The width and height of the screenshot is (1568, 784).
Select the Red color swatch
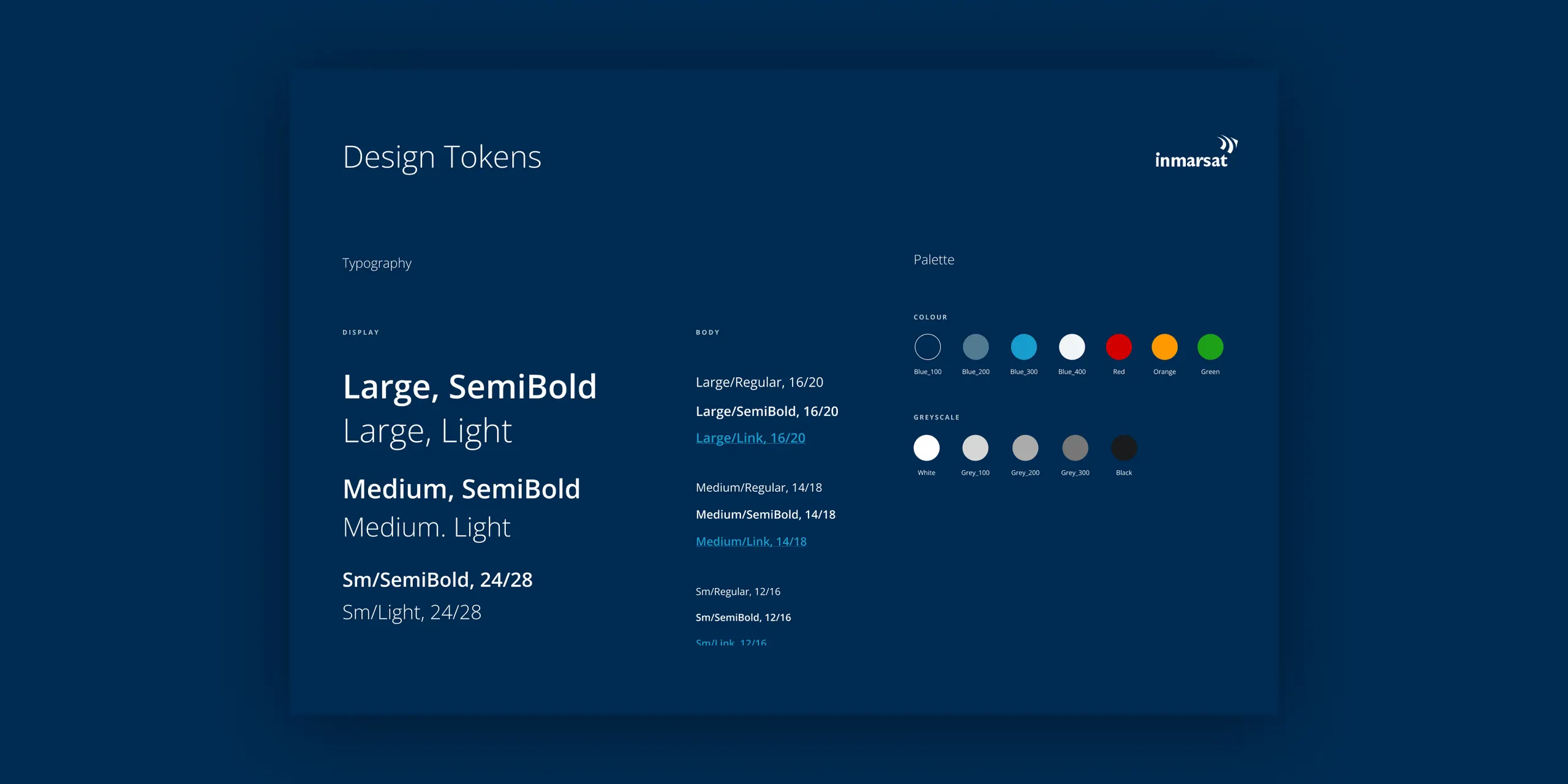(1120, 348)
